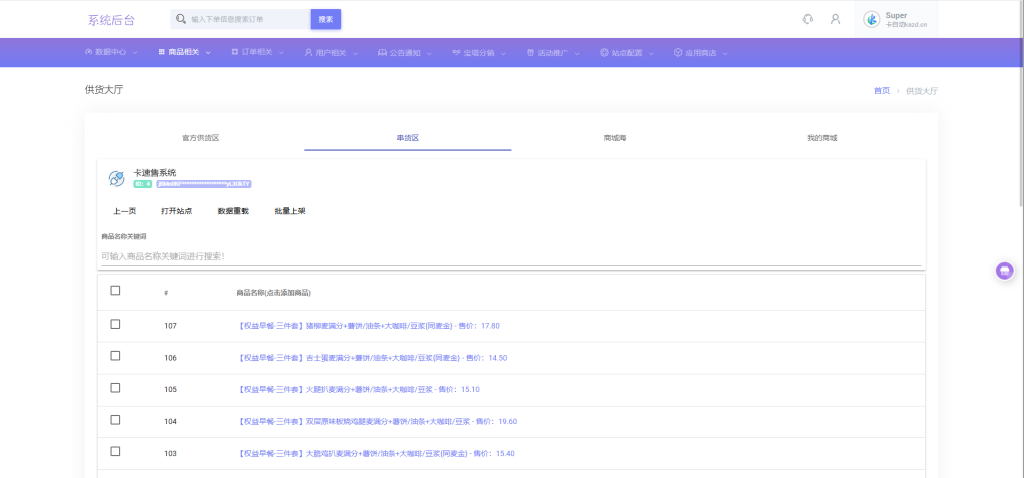This screenshot has height=478, width=1024.
Task: Click the Super account avatar
Action: pos(871,19)
